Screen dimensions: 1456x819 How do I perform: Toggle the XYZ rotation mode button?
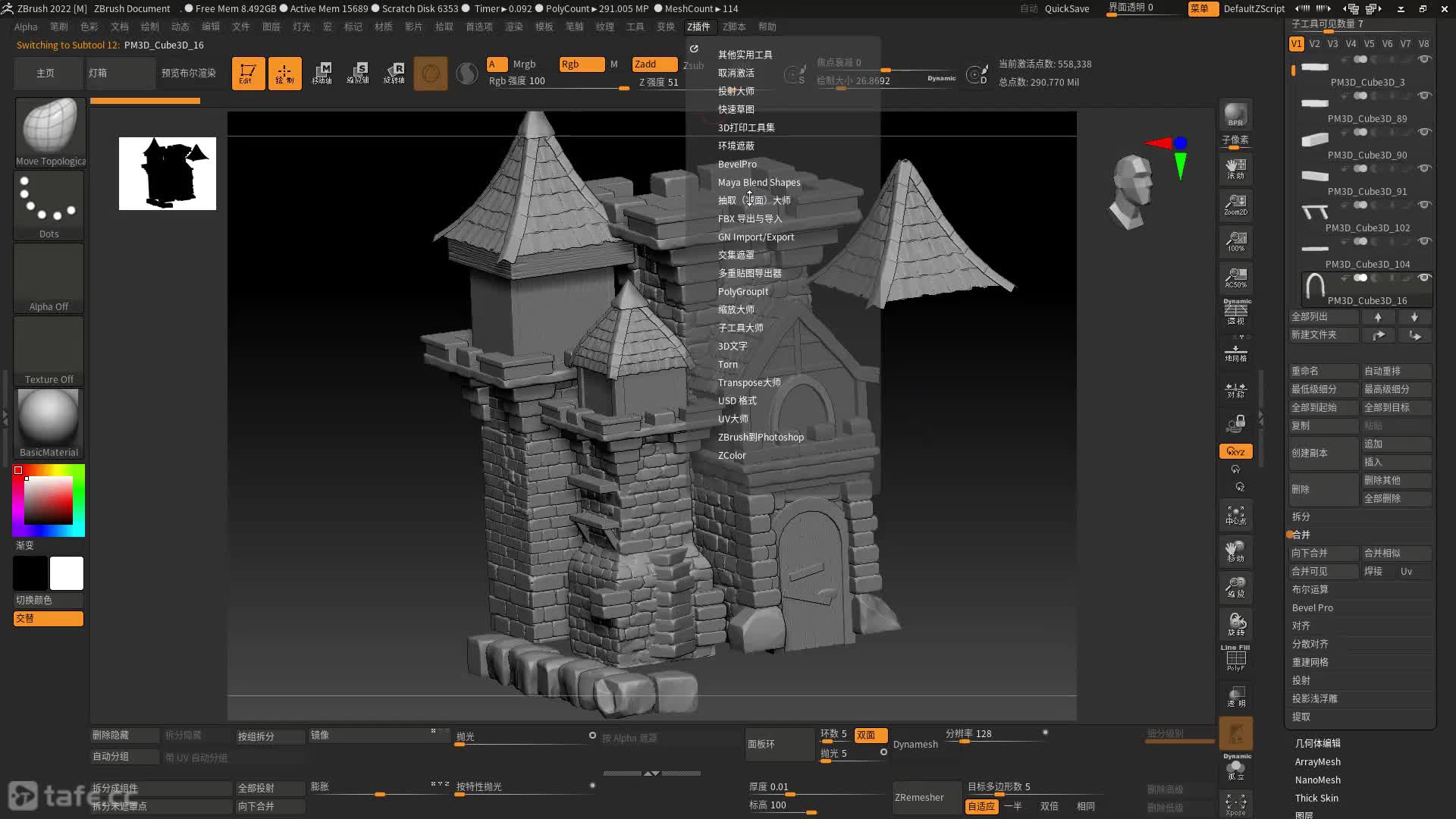click(1235, 451)
